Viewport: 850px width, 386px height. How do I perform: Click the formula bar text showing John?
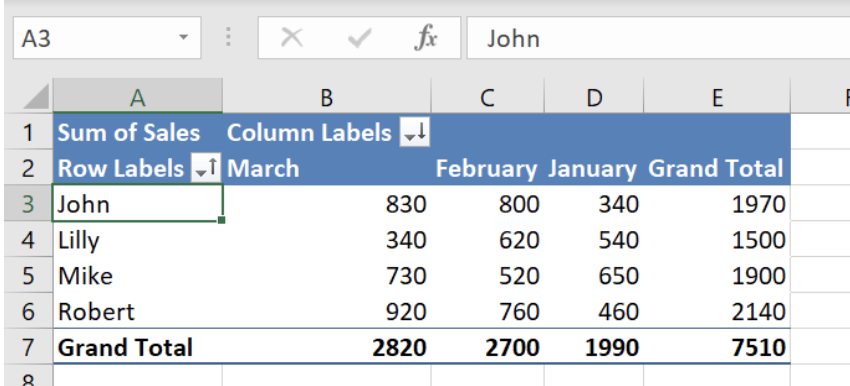(513, 38)
